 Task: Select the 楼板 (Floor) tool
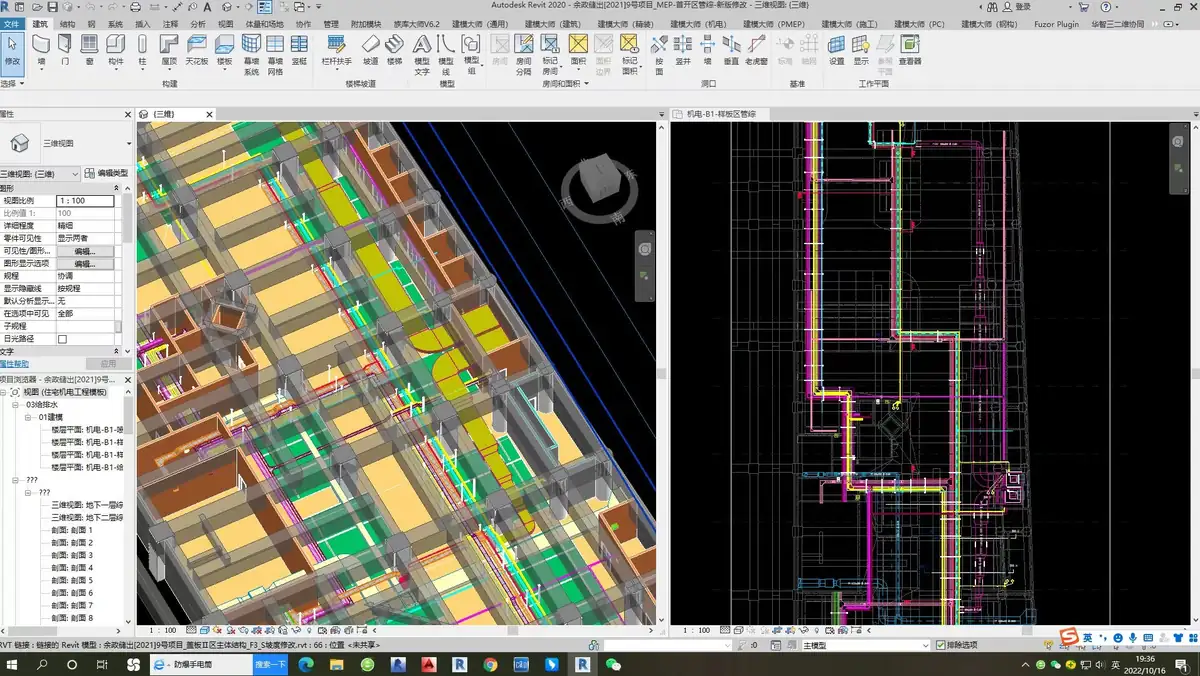click(x=224, y=50)
